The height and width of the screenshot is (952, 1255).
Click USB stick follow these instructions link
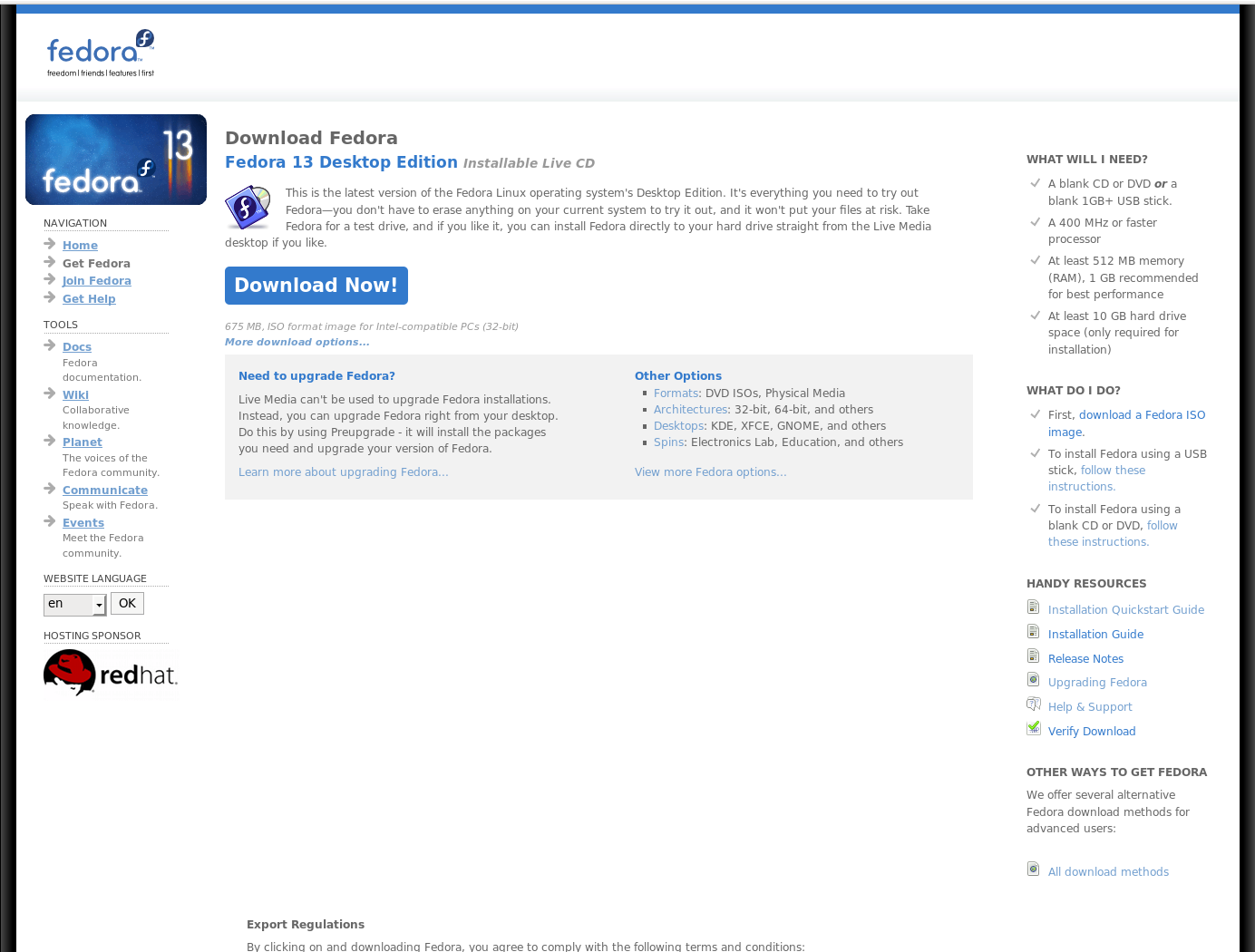click(1097, 479)
